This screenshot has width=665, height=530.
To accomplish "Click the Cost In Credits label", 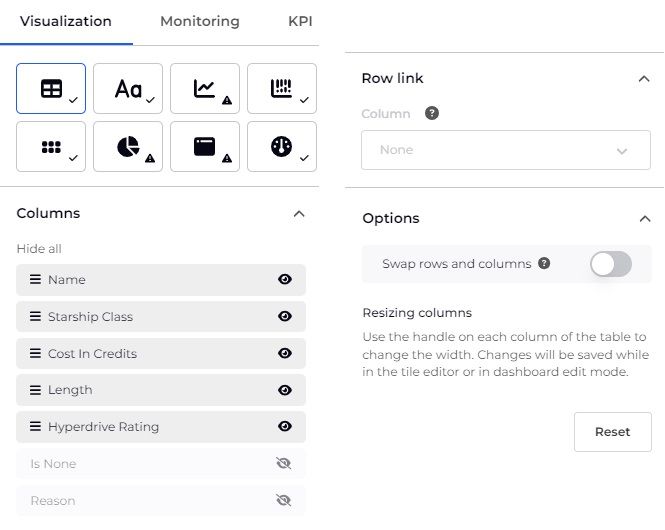I will point(92,354).
